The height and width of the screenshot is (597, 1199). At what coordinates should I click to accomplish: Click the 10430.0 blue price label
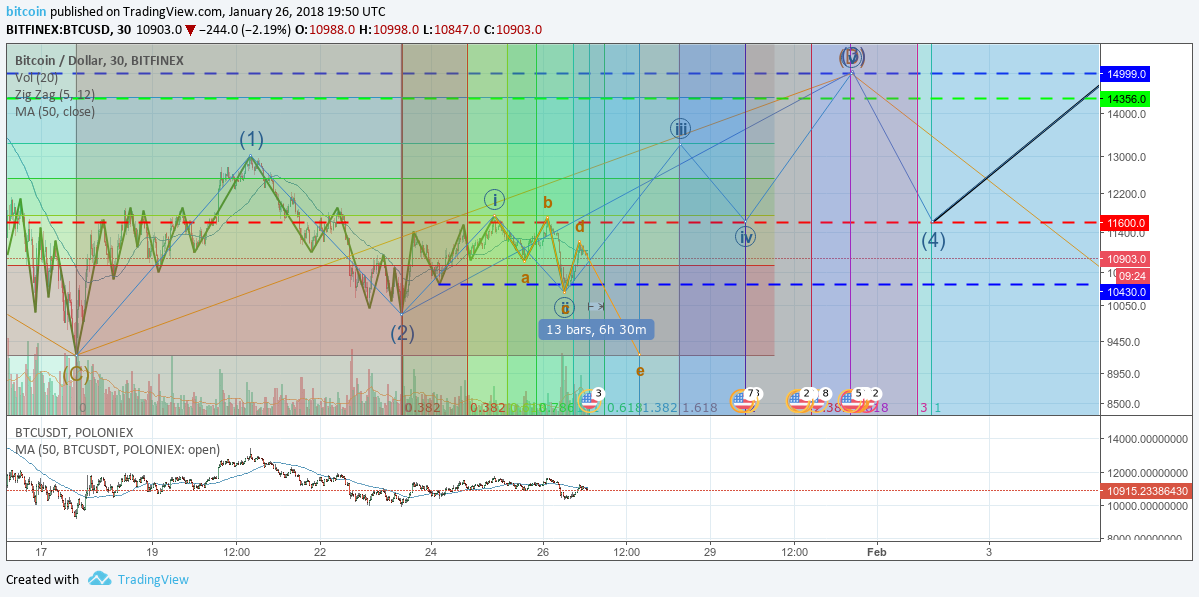click(1126, 292)
